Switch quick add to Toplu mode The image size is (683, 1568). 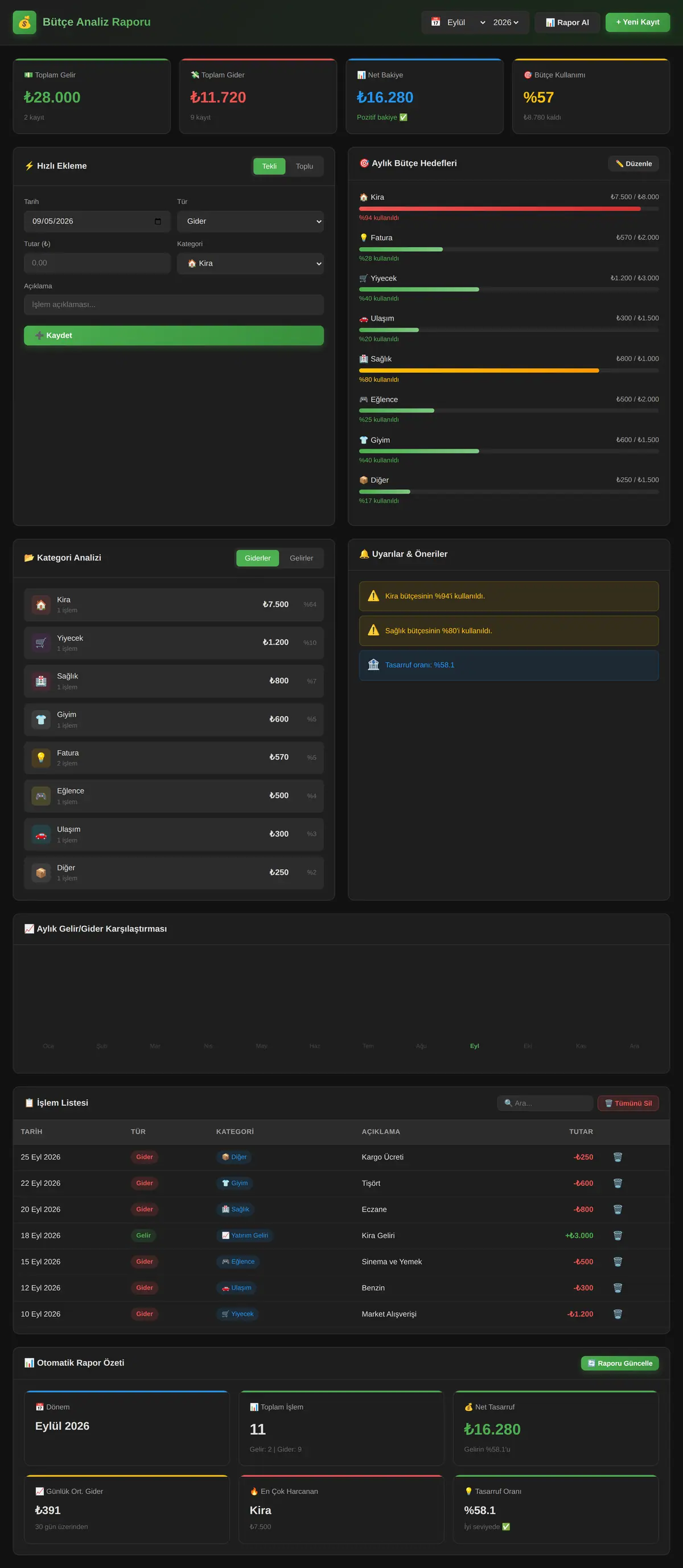[x=304, y=166]
